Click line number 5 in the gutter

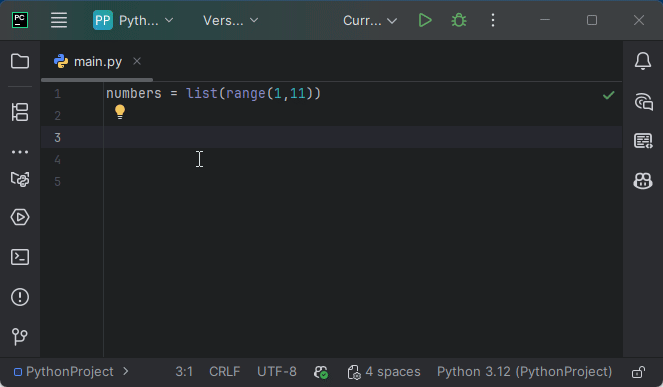coord(58,181)
